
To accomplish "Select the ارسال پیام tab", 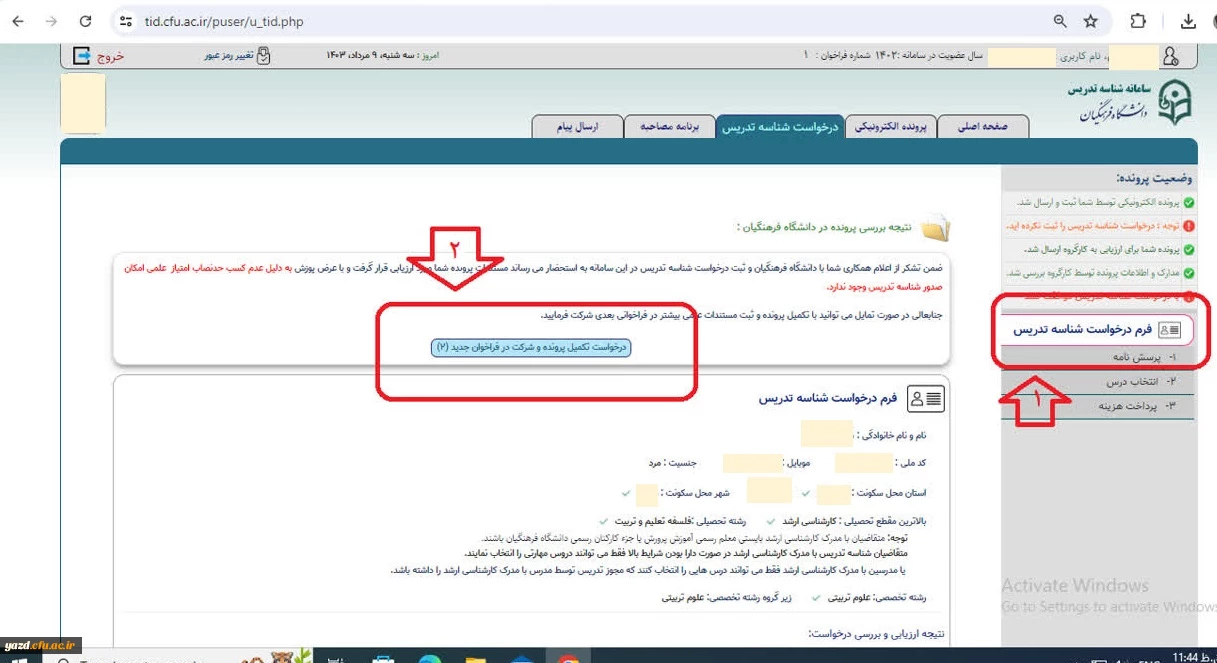I will pyautogui.click(x=577, y=127).
